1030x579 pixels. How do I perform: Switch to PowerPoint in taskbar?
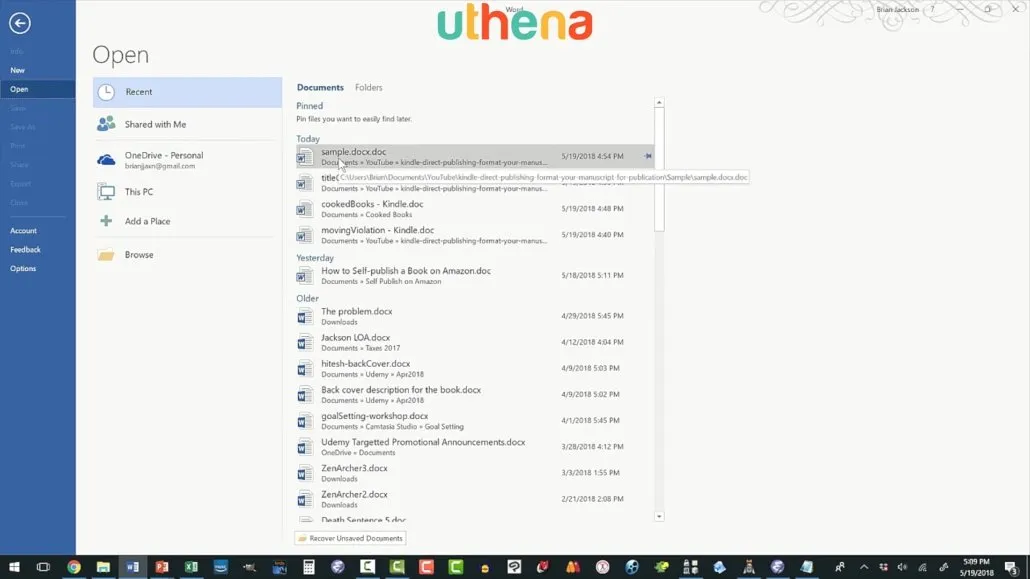point(162,567)
